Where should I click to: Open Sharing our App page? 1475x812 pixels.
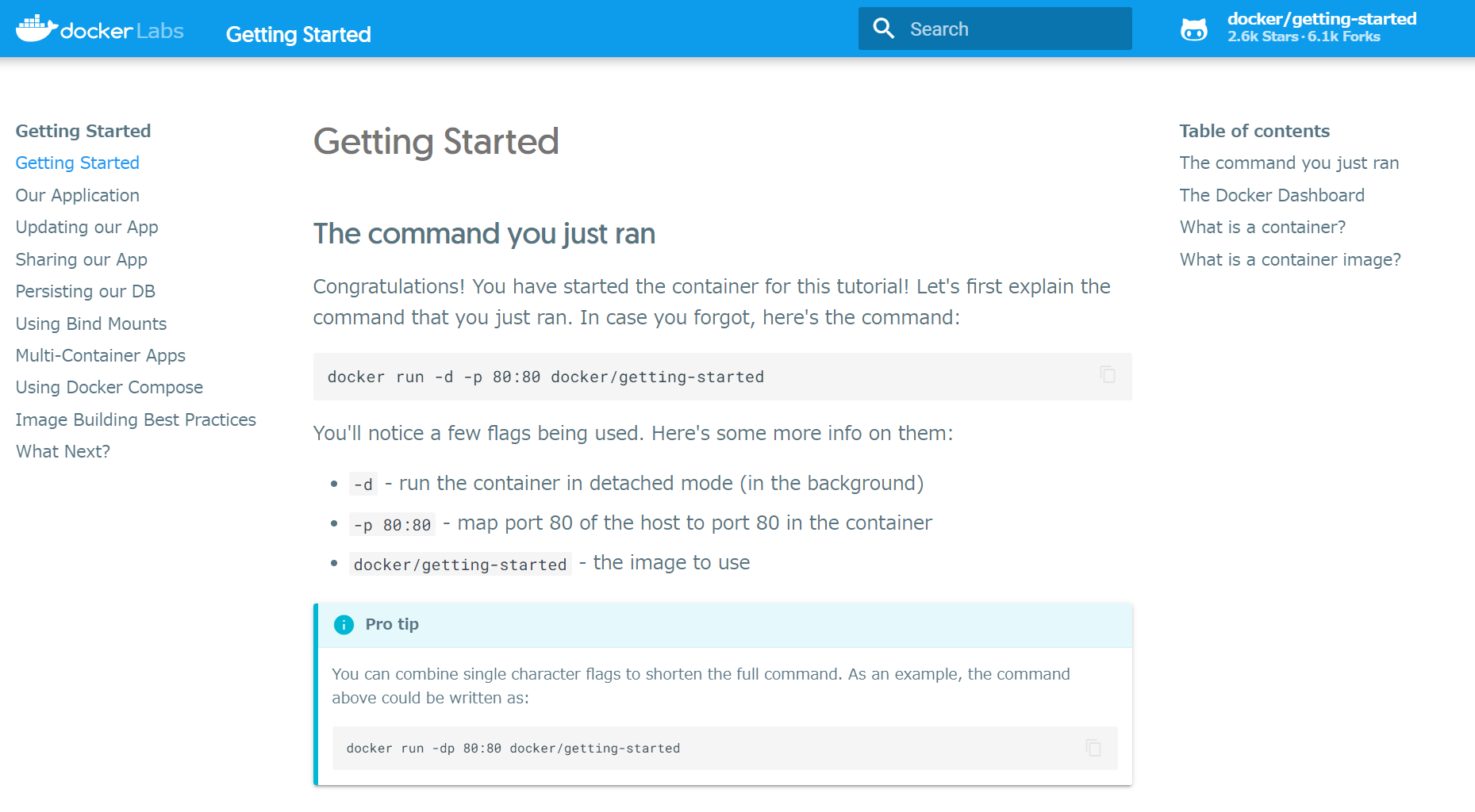tap(82, 259)
